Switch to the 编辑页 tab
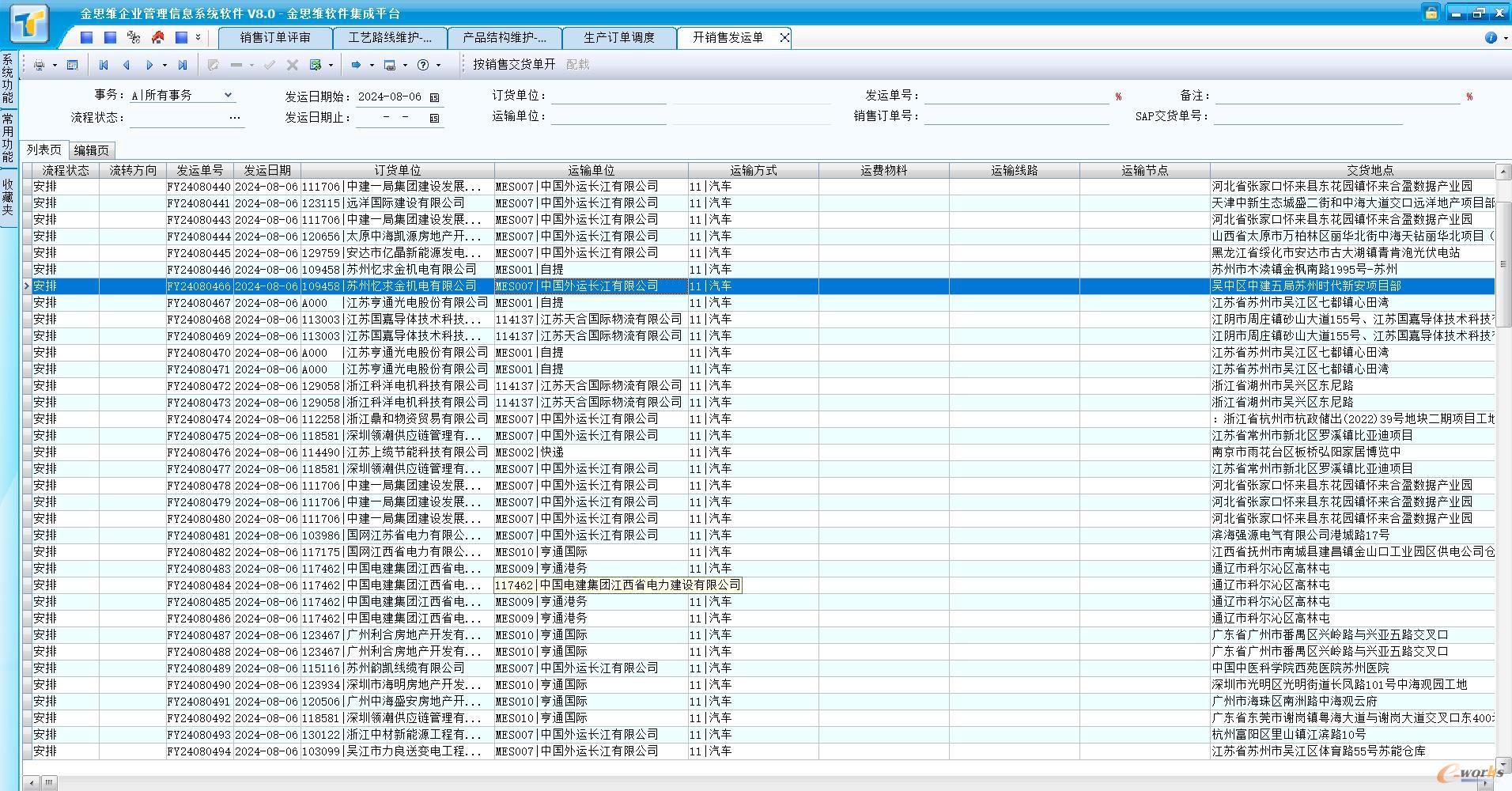Image resolution: width=1512 pixels, height=791 pixels. pos(92,150)
